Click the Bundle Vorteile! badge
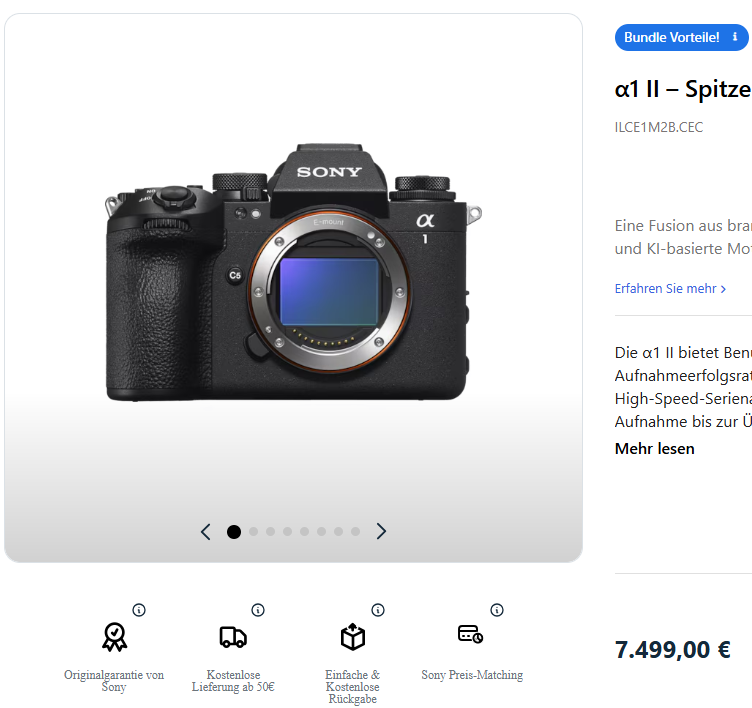Viewport: 752px width, 708px height. (672, 37)
